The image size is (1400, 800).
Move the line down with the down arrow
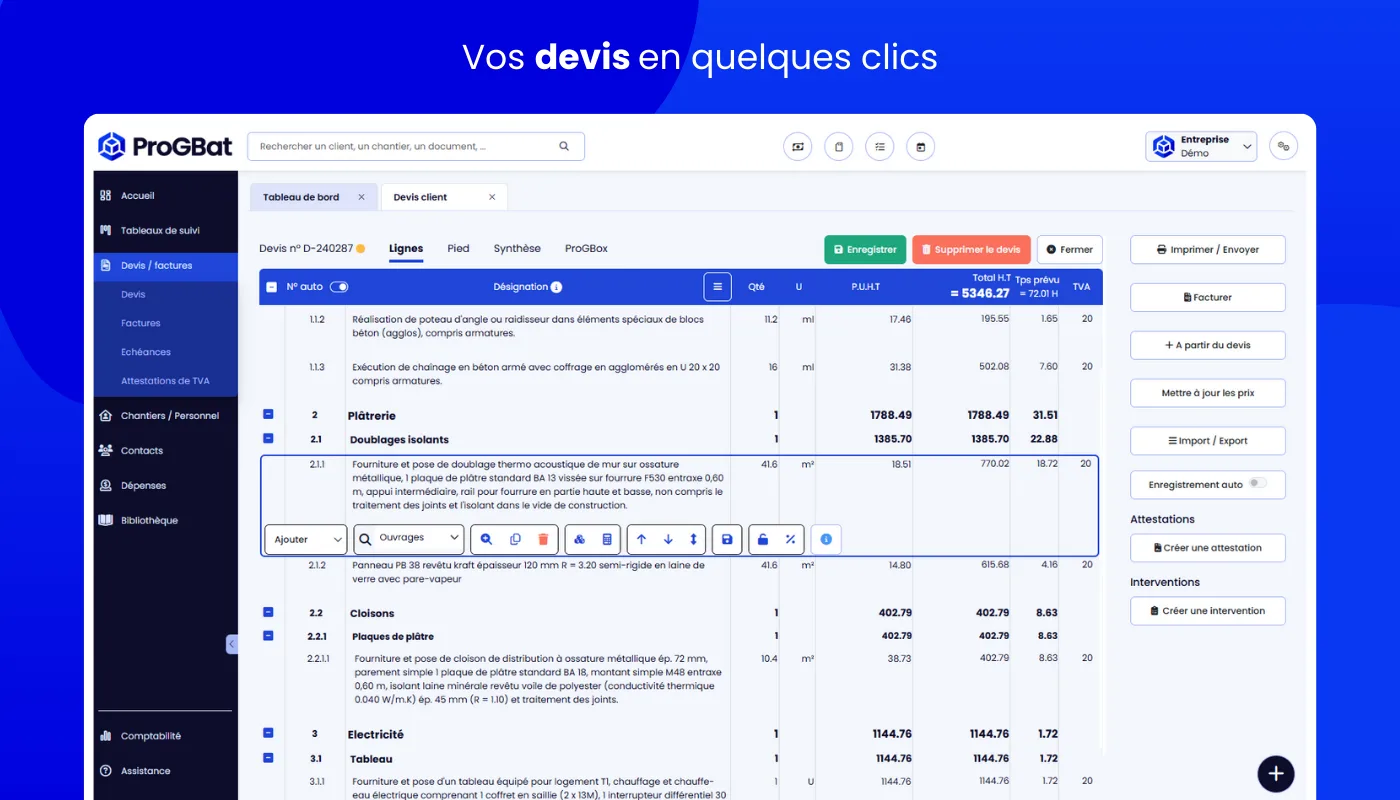pyautogui.click(x=668, y=539)
